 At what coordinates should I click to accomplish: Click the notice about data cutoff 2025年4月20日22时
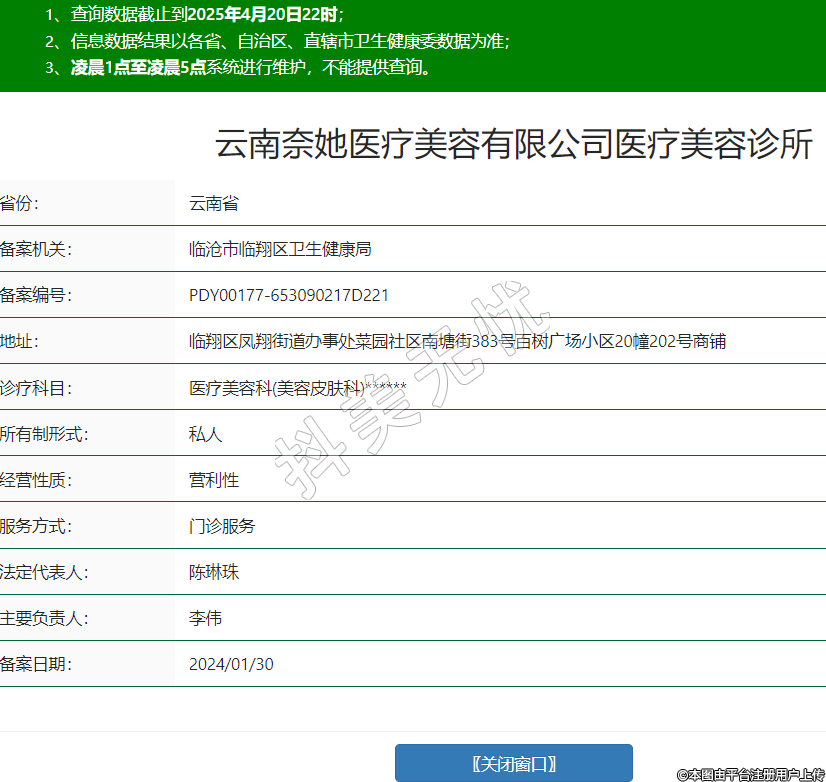pyautogui.click(x=195, y=15)
